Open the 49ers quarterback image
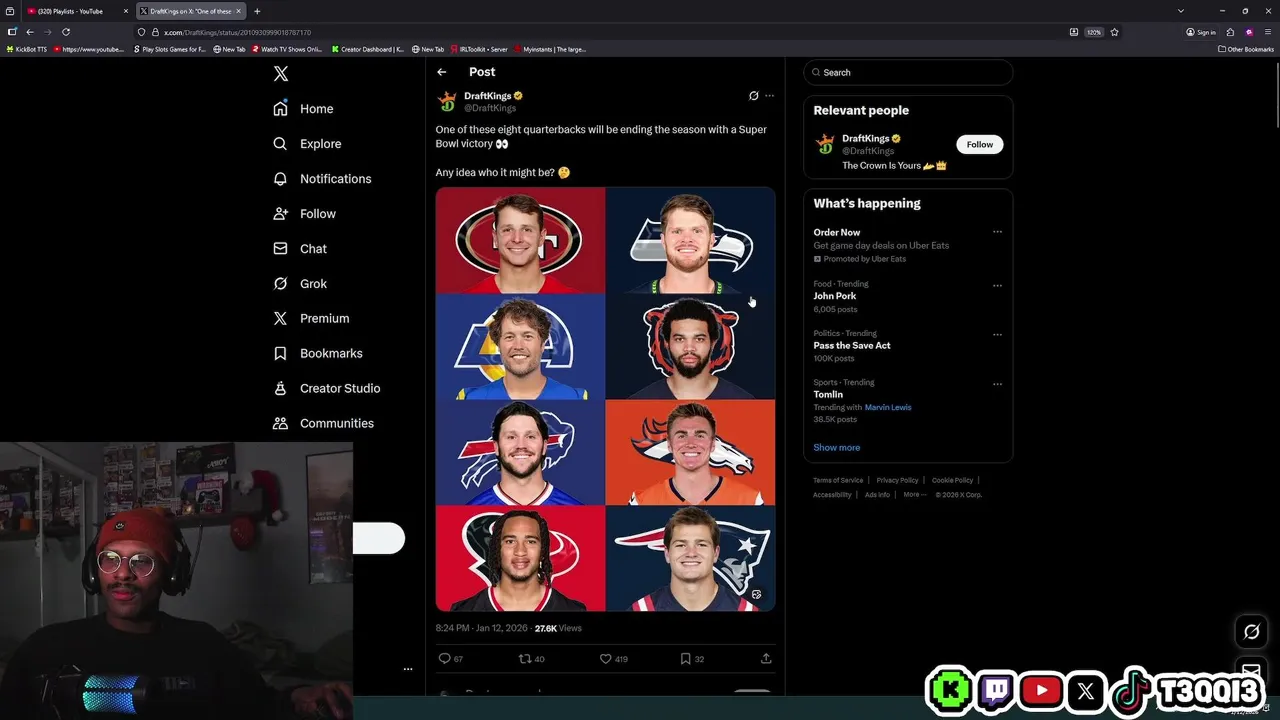The width and height of the screenshot is (1280, 720). pos(520,240)
